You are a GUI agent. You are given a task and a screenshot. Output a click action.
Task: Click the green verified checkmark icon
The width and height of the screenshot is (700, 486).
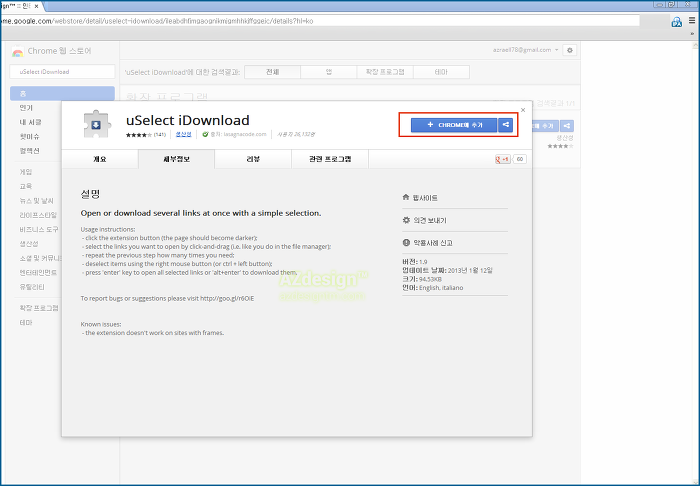[x=205, y=134]
